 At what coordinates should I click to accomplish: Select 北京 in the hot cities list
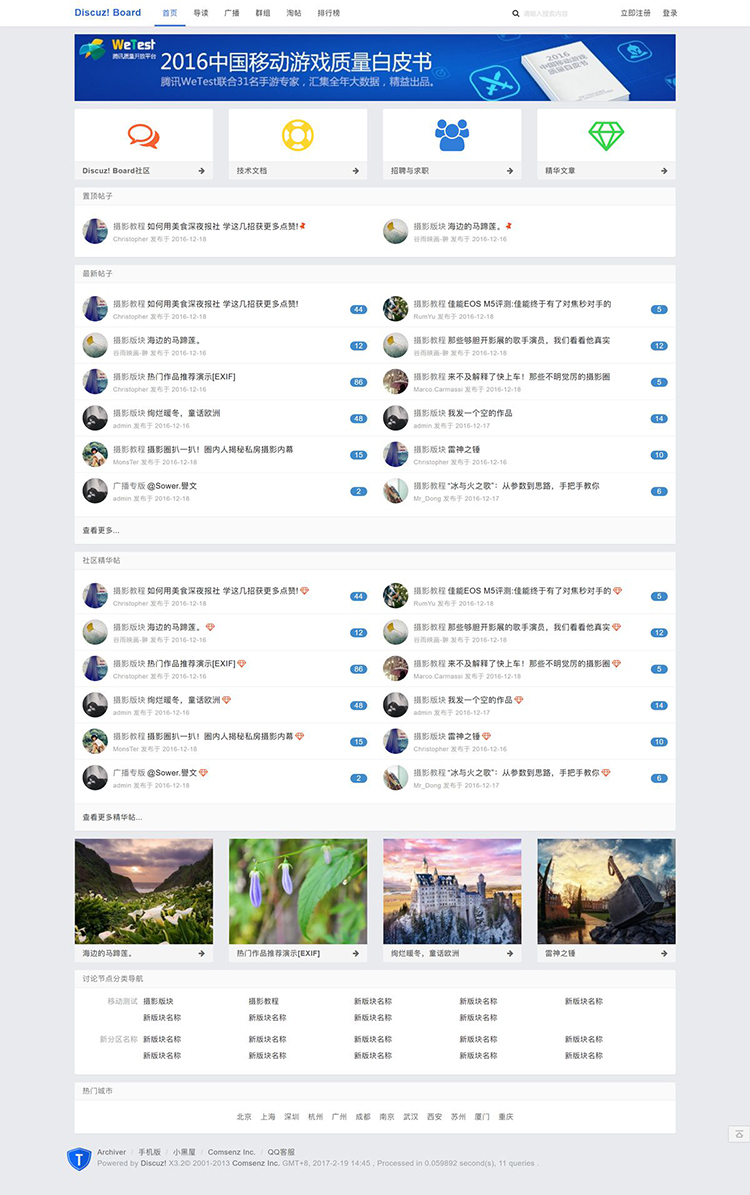click(x=244, y=1116)
